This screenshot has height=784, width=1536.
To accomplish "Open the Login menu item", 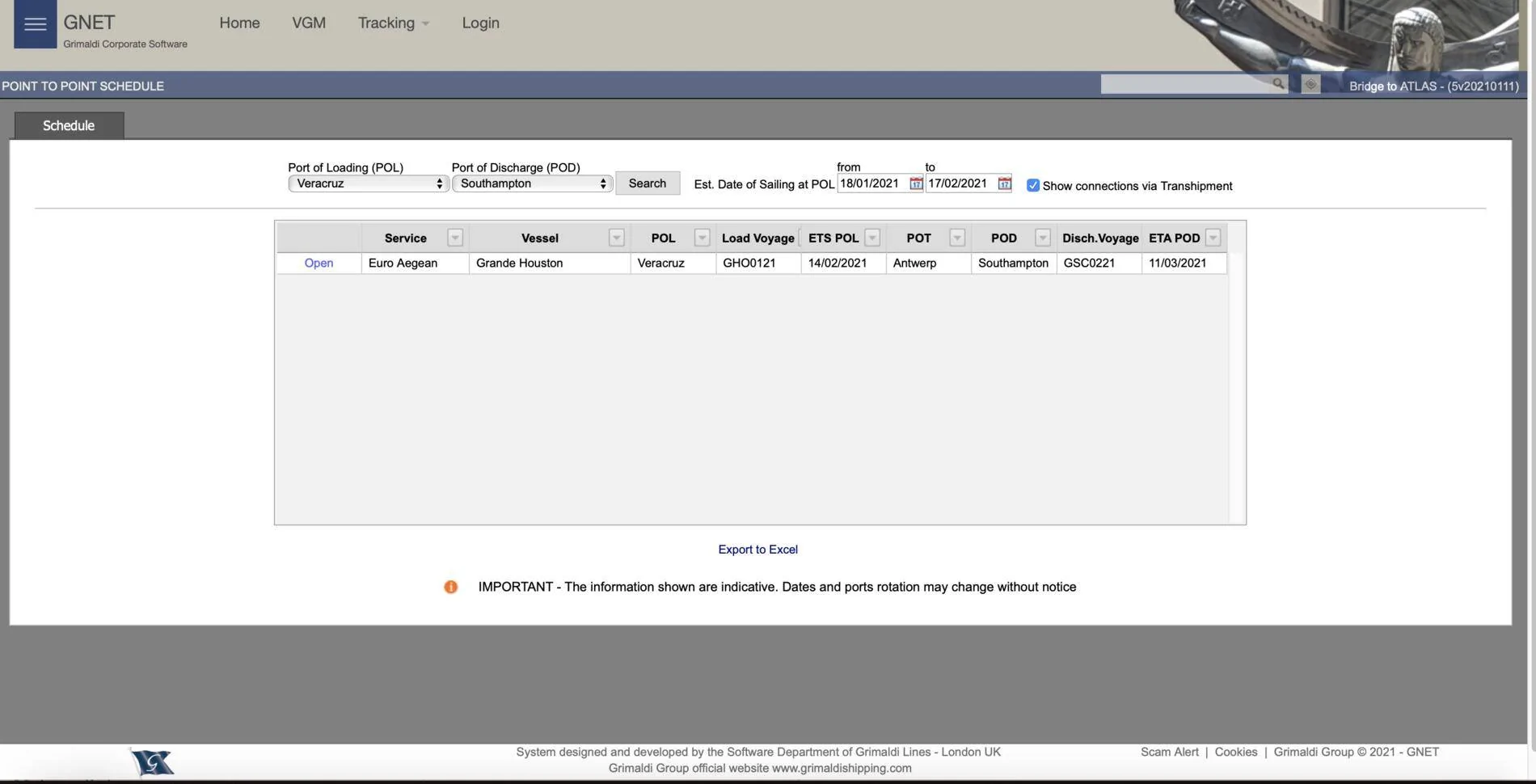I will (x=480, y=23).
